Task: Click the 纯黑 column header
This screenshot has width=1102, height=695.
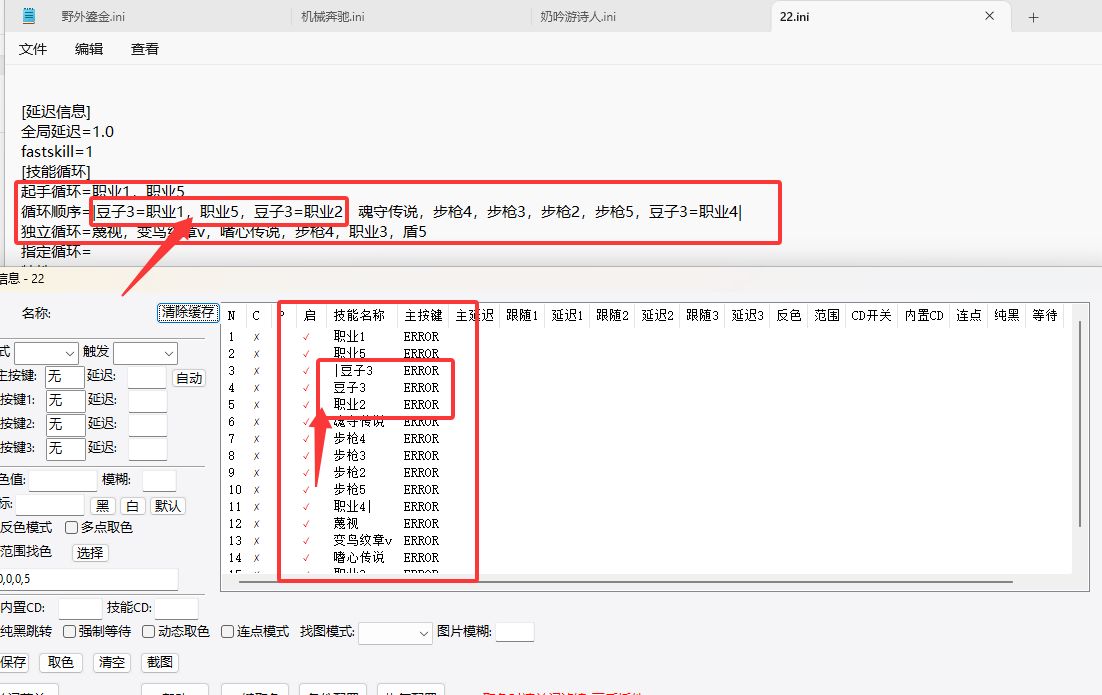Action: click(x=1006, y=316)
